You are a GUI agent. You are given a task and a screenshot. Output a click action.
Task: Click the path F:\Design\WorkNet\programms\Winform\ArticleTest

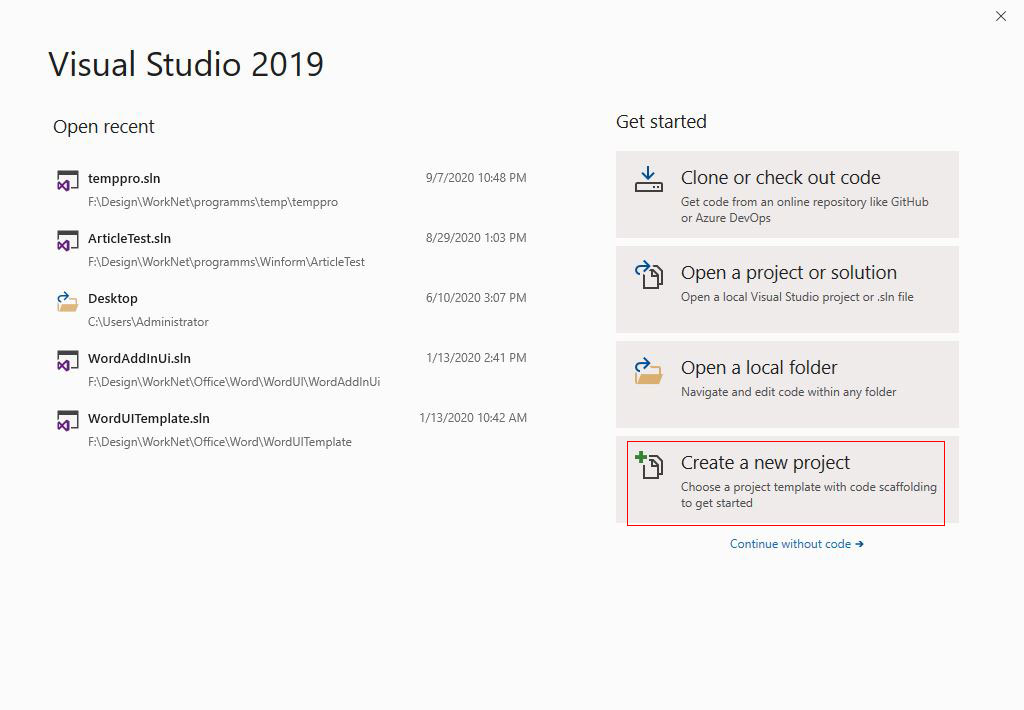point(226,262)
